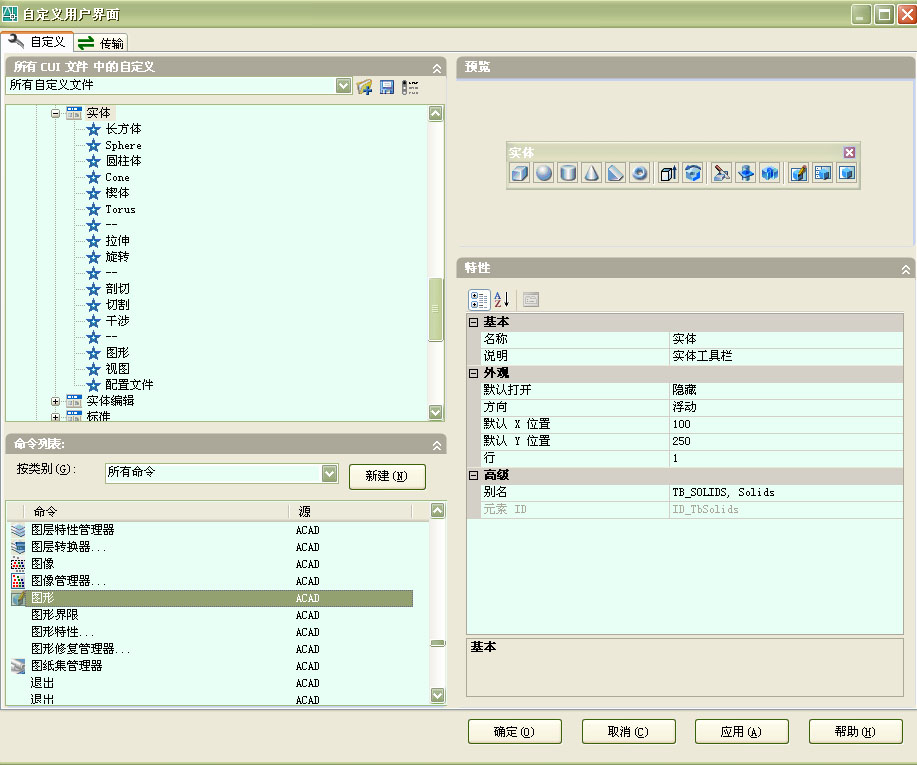The height and width of the screenshot is (765, 917).
Task: Click the 名称 value field 实体
Action: click(x=786, y=339)
